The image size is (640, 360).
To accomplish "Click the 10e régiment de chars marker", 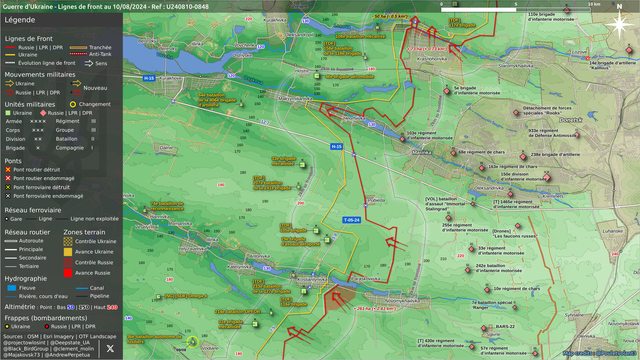I will 487,290.
